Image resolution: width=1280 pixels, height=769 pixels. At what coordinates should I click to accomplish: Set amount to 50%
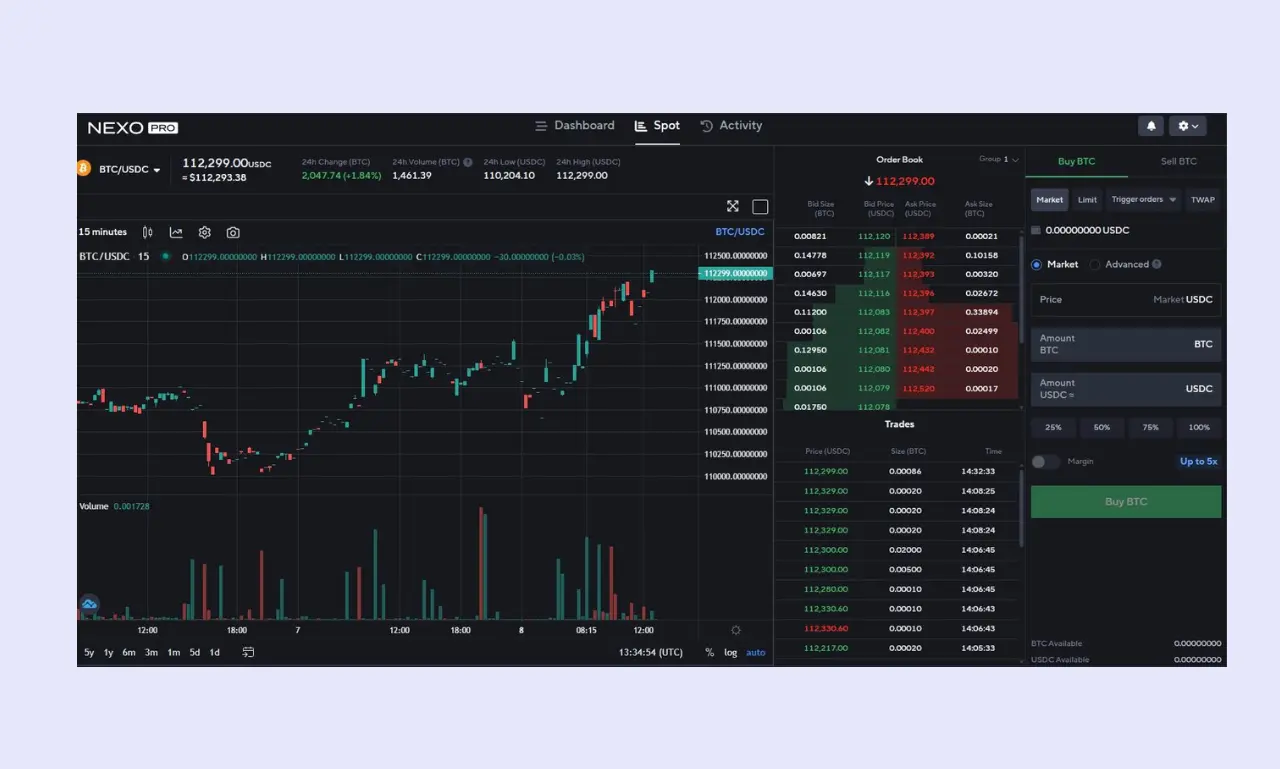coord(1102,427)
